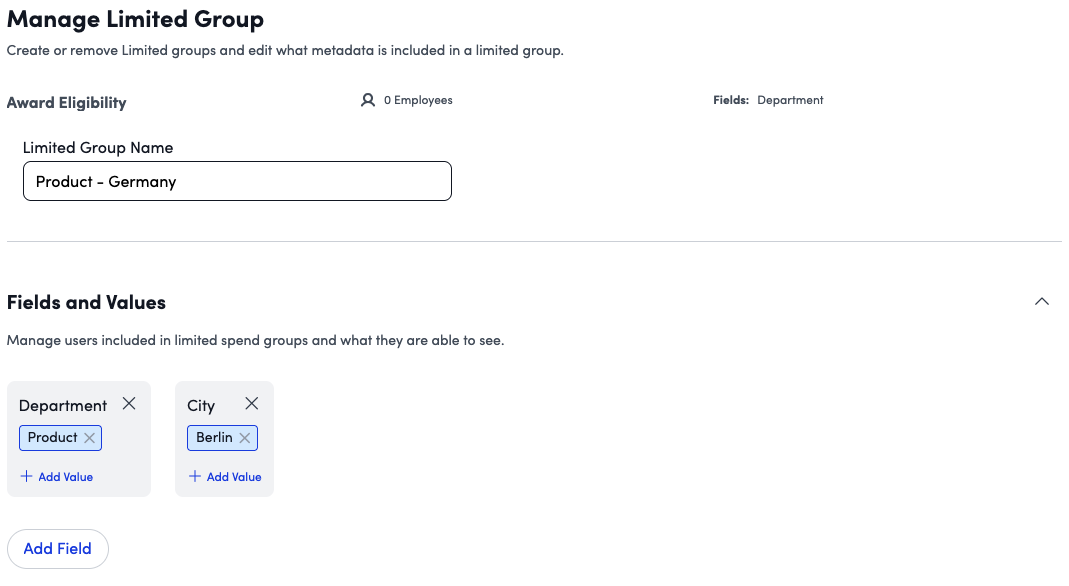The image size is (1069, 586).
Task: Select the Product tag label
Action: pos(52,438)
